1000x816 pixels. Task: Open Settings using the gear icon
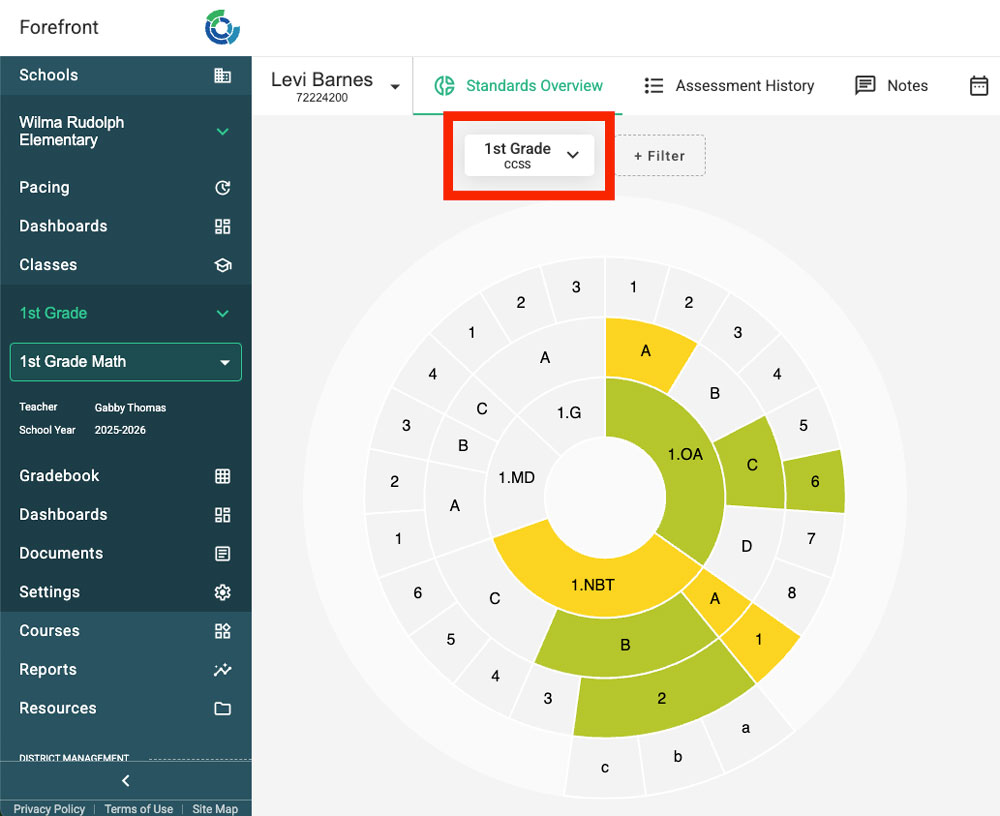(x=222, y=593)
